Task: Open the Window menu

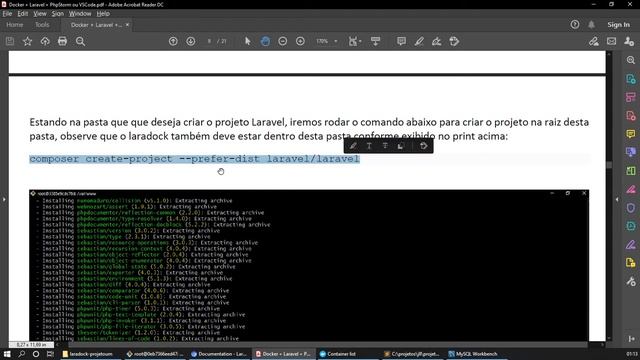Action: pos(80,13)
